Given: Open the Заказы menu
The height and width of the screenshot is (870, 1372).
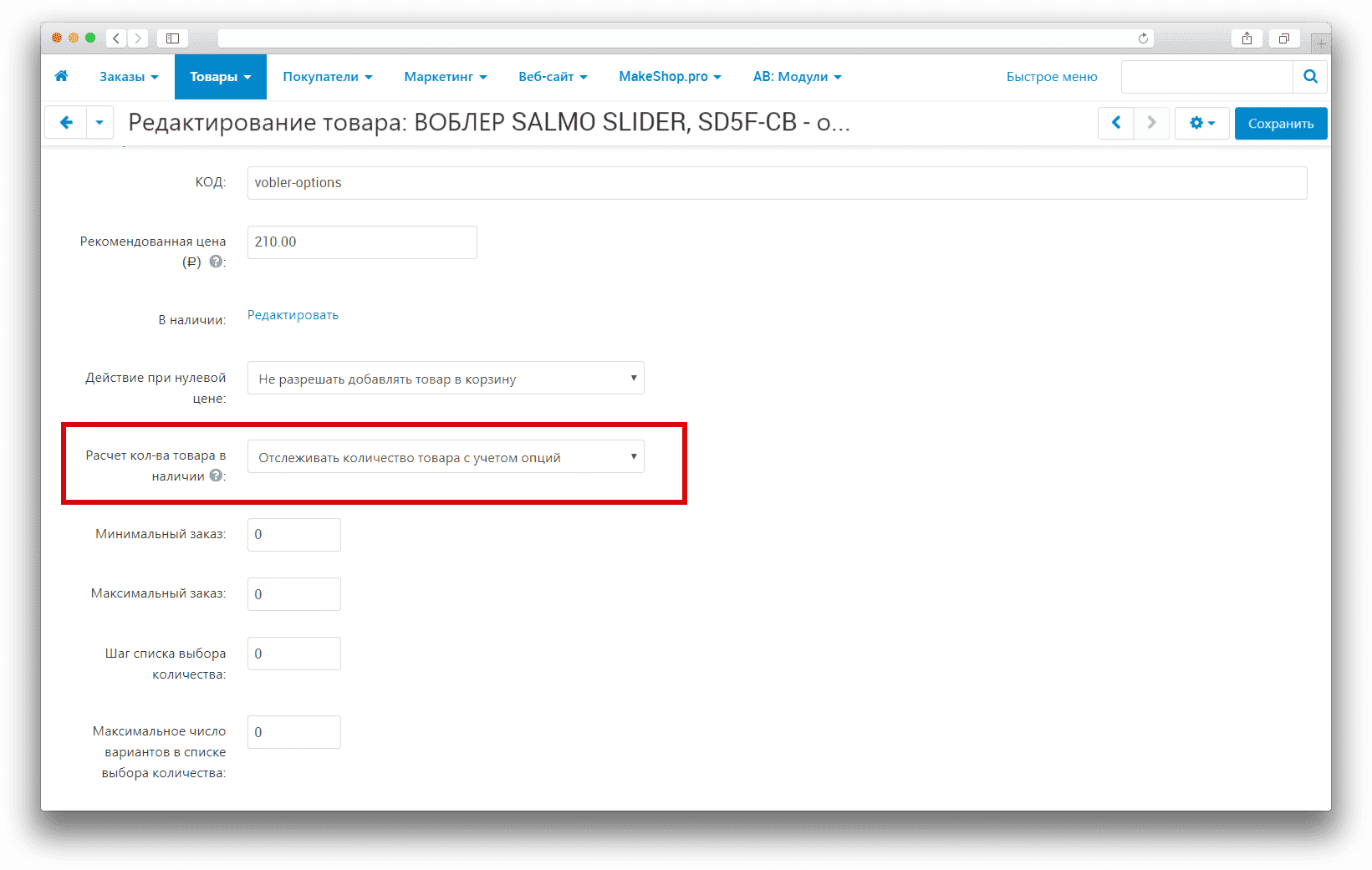Looking at the screenshot, I should [x=129, y=77].
